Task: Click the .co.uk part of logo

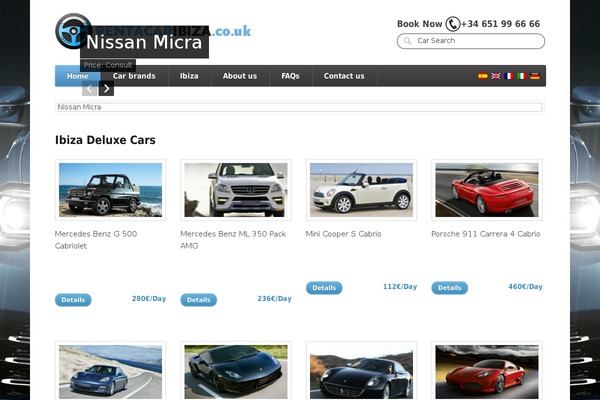Action: 231,31
